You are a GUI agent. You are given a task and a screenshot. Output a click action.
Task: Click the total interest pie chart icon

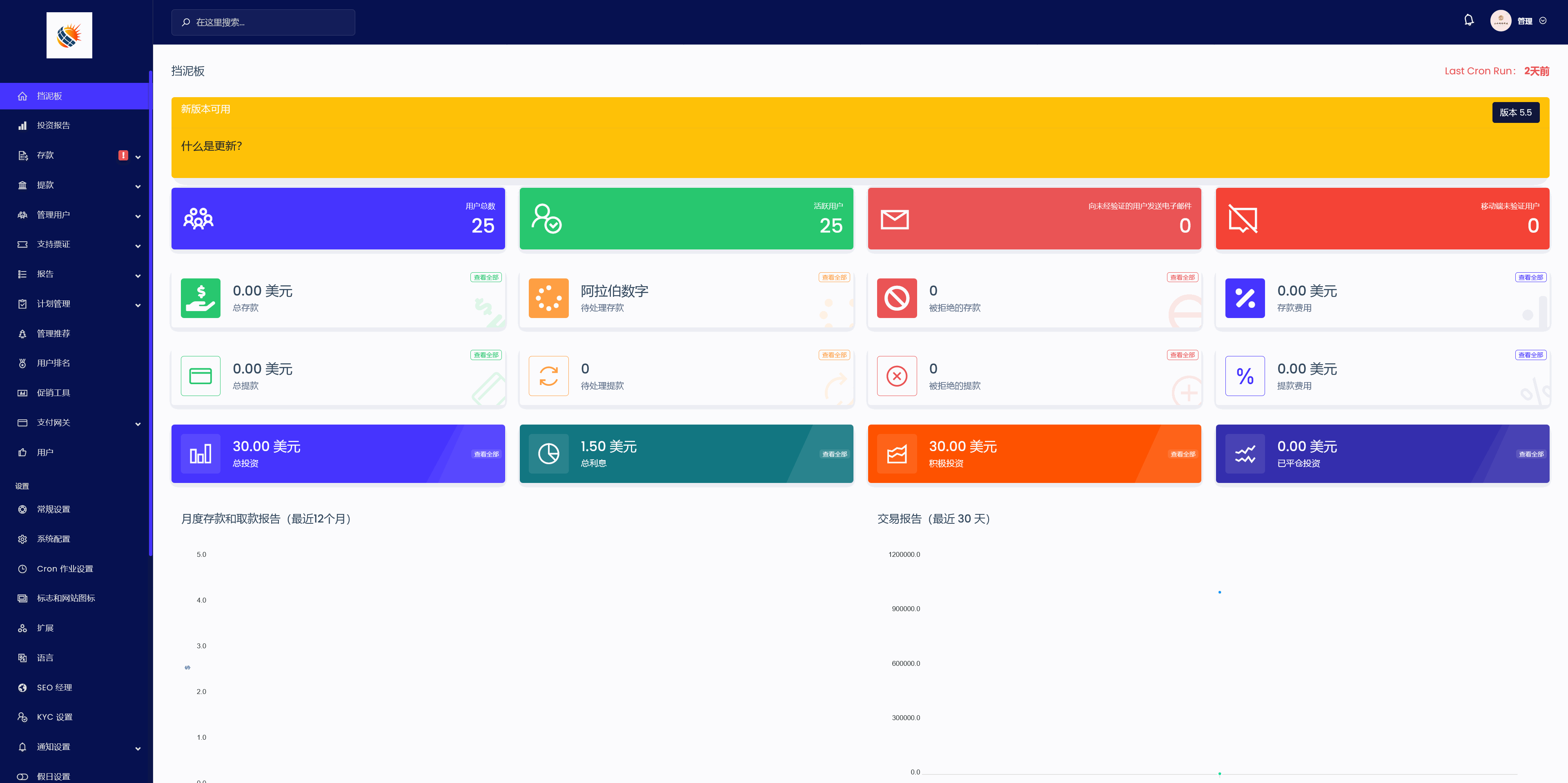[548, 454]
